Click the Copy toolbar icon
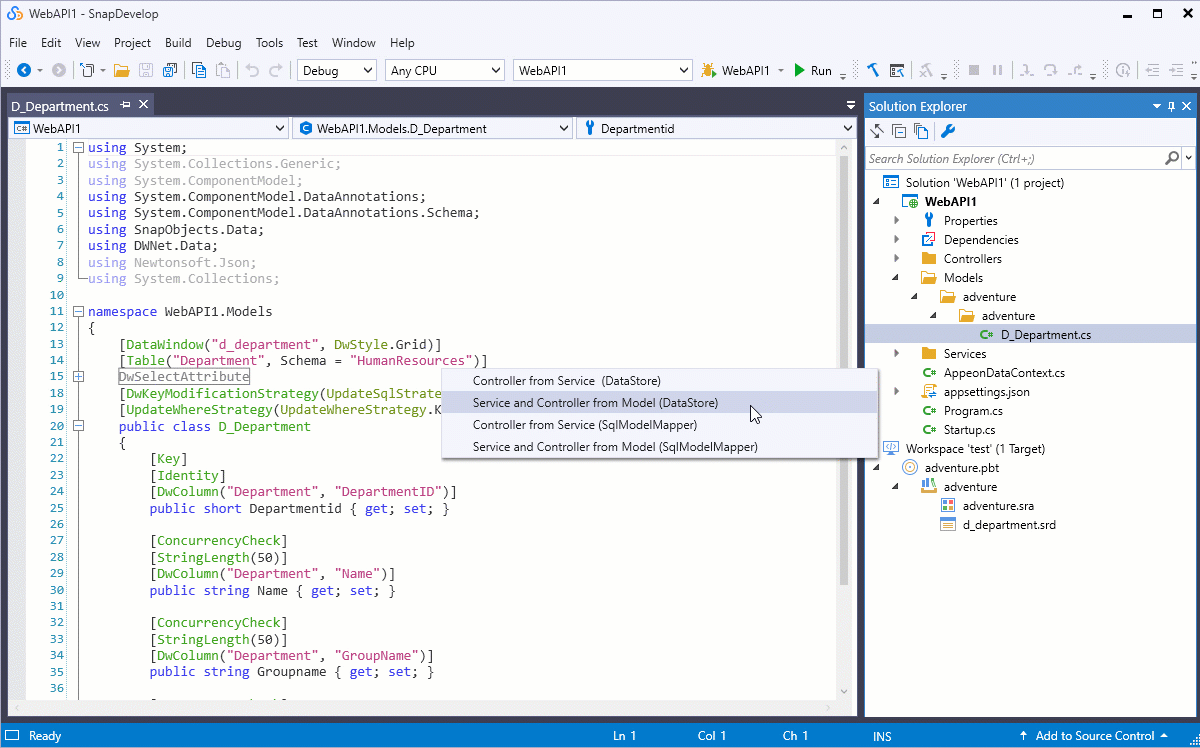This screenshot has height=748, width=1200. pyautogui.click(x=199, y=70)
